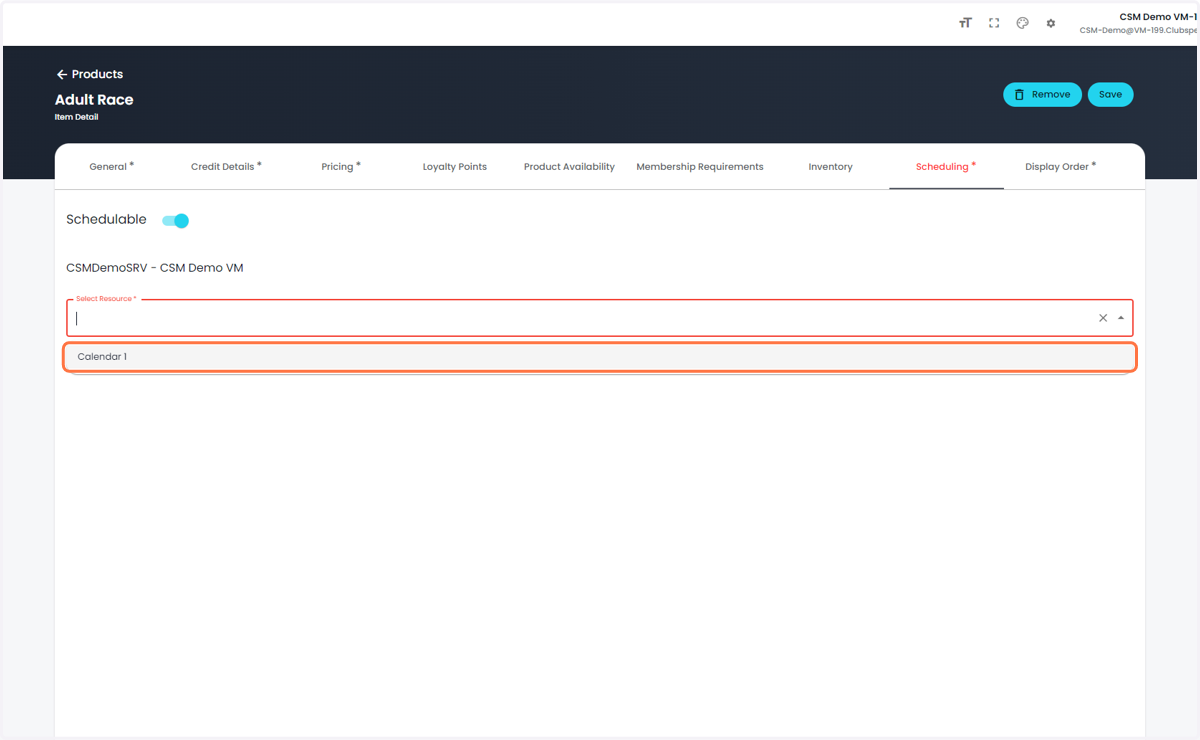Collapse the Select Resource dropdown arrow
This screenshot has width=1200, height=740.
coord(1121,318)
